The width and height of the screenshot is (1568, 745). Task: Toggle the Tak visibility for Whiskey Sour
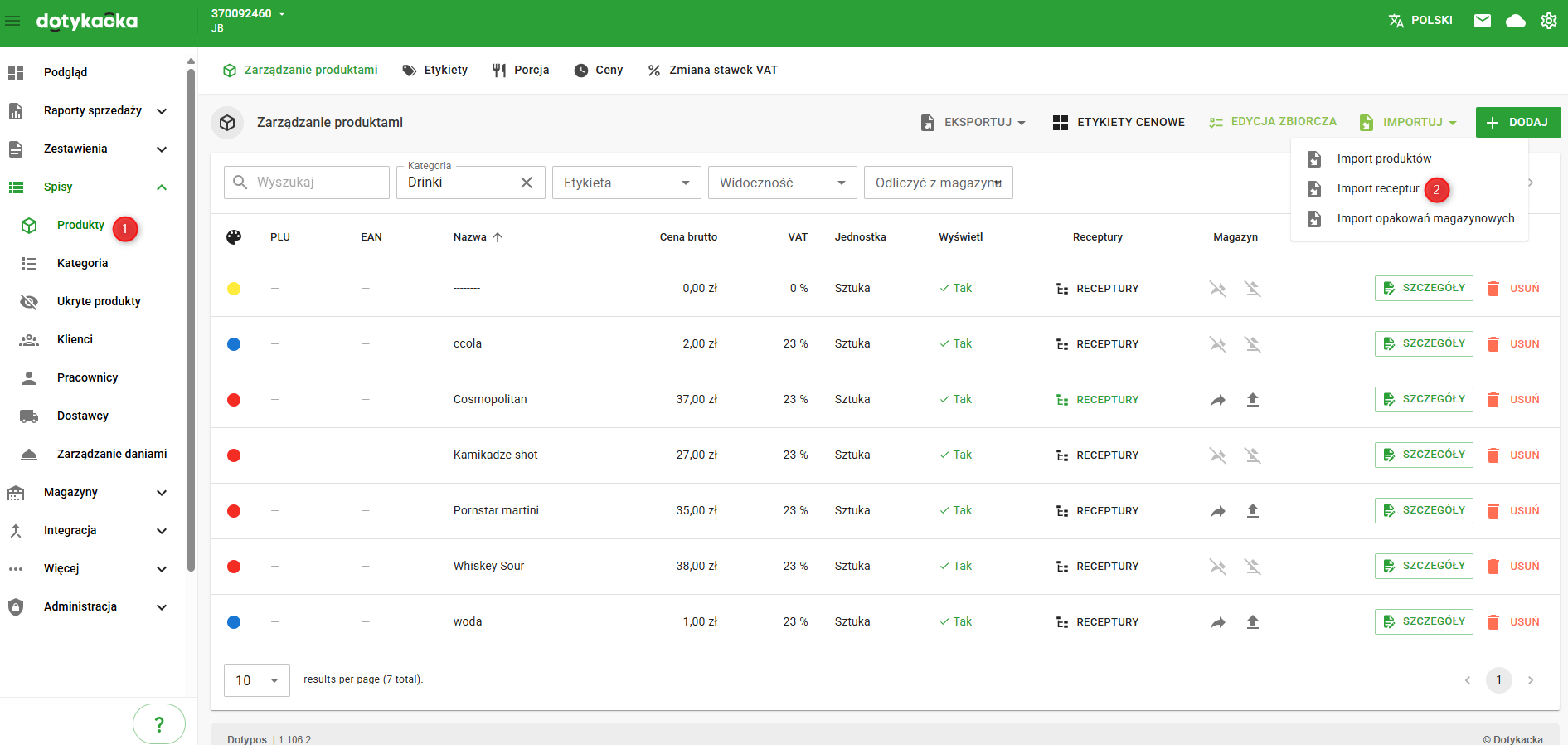pos(955,567)
